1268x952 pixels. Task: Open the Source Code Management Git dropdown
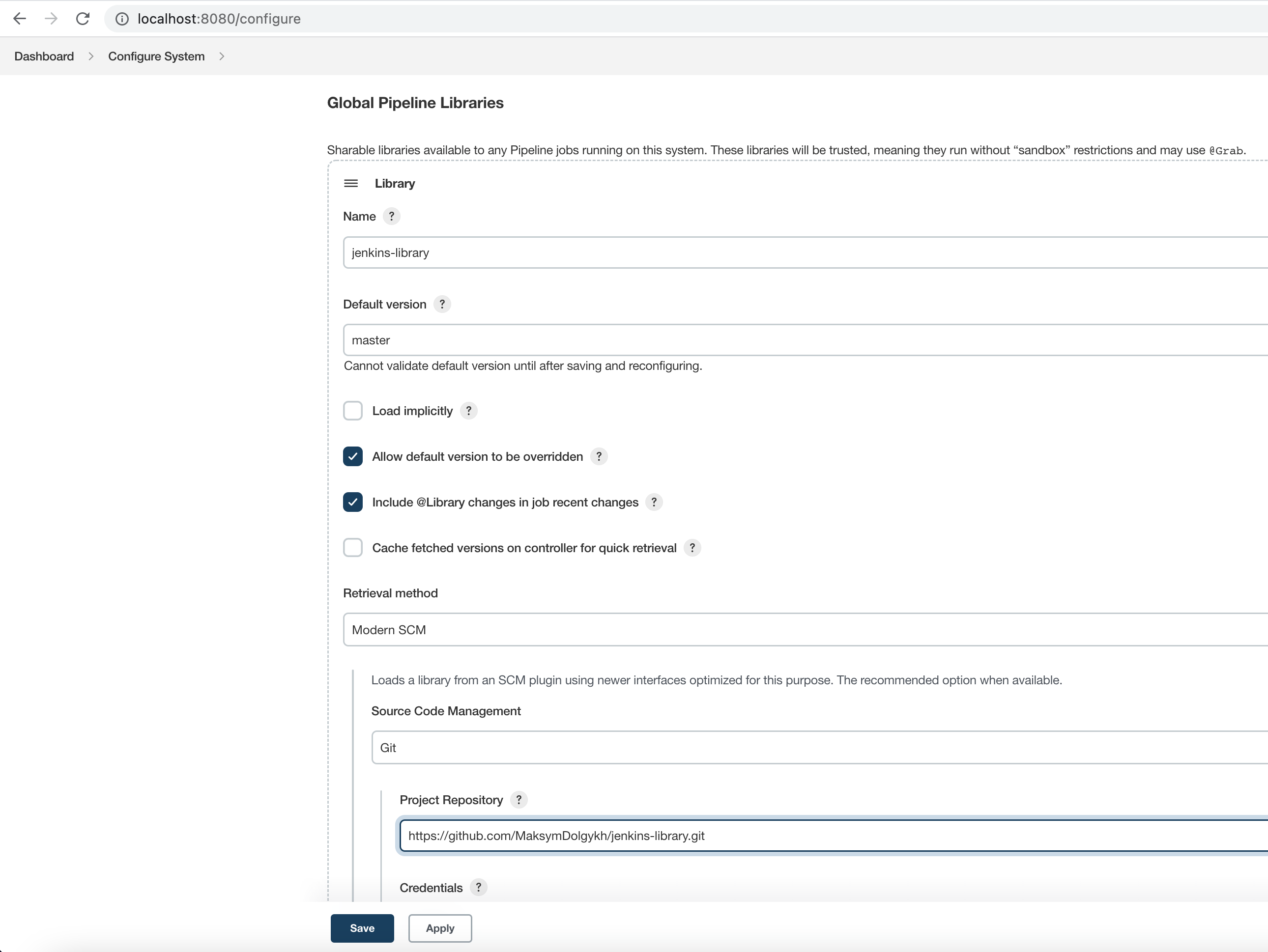point(820,748)
